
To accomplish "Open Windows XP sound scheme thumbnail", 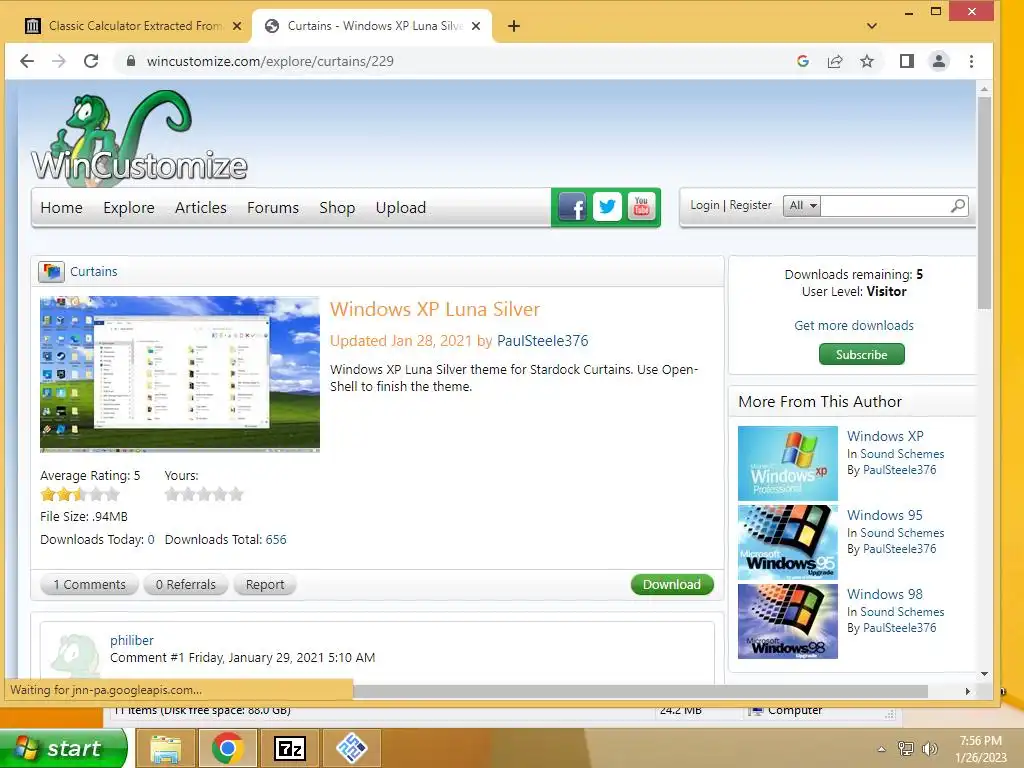I will tap(788, 463).
